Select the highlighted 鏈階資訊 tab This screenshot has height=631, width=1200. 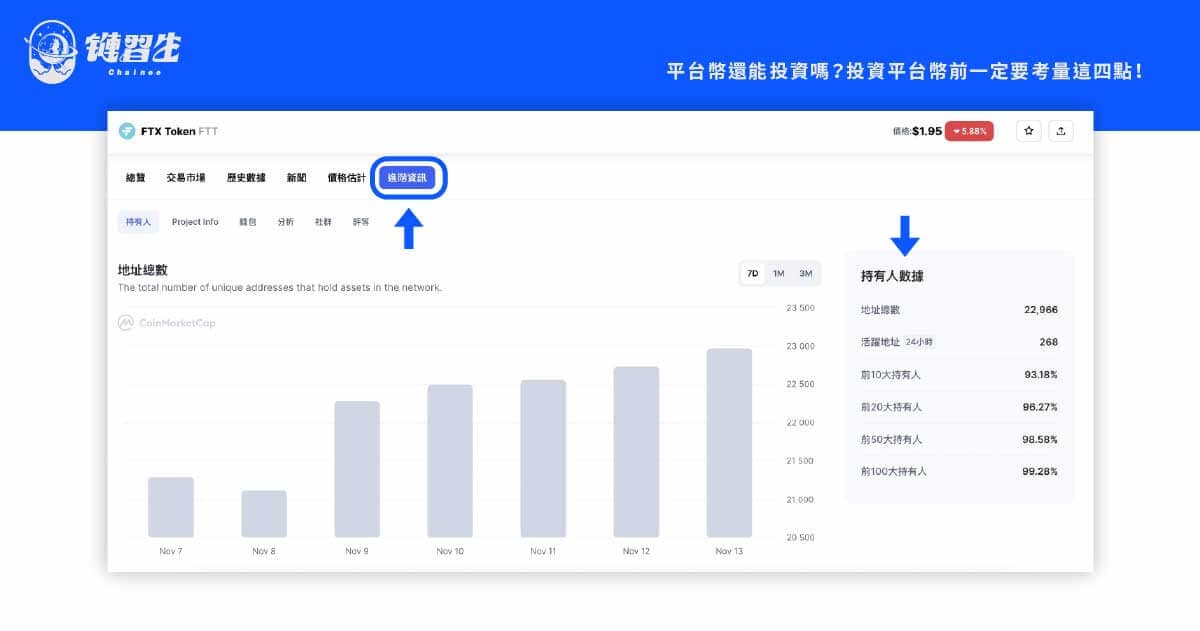pyautogui.click(x=407, y=178)
